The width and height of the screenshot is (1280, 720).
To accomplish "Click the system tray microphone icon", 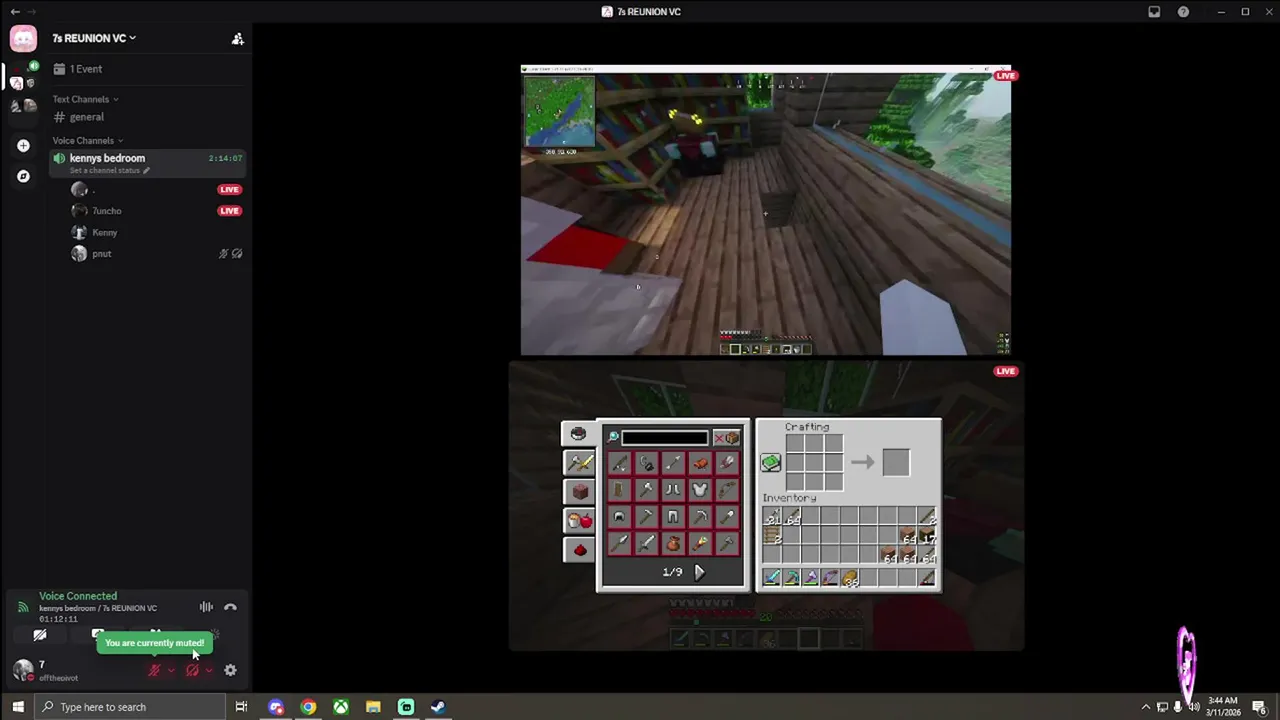I will [x=1178, y=707].
